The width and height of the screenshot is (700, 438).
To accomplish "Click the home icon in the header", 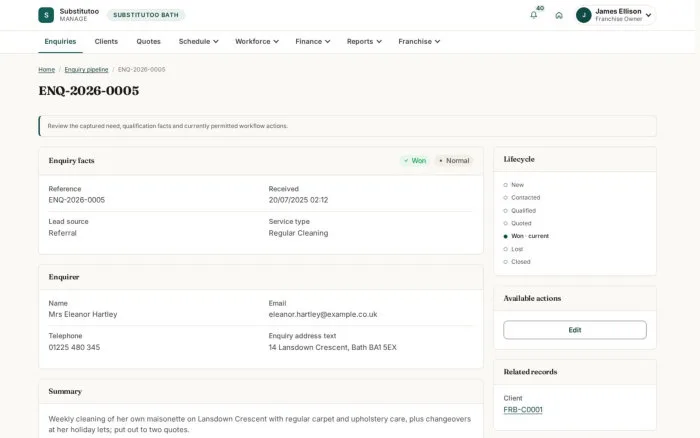I will [559, 15].
